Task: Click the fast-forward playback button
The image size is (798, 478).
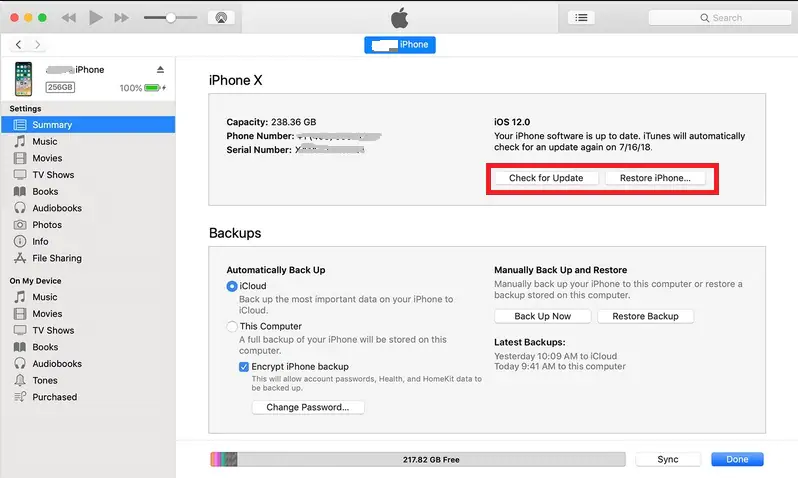Action: (121, 18)
